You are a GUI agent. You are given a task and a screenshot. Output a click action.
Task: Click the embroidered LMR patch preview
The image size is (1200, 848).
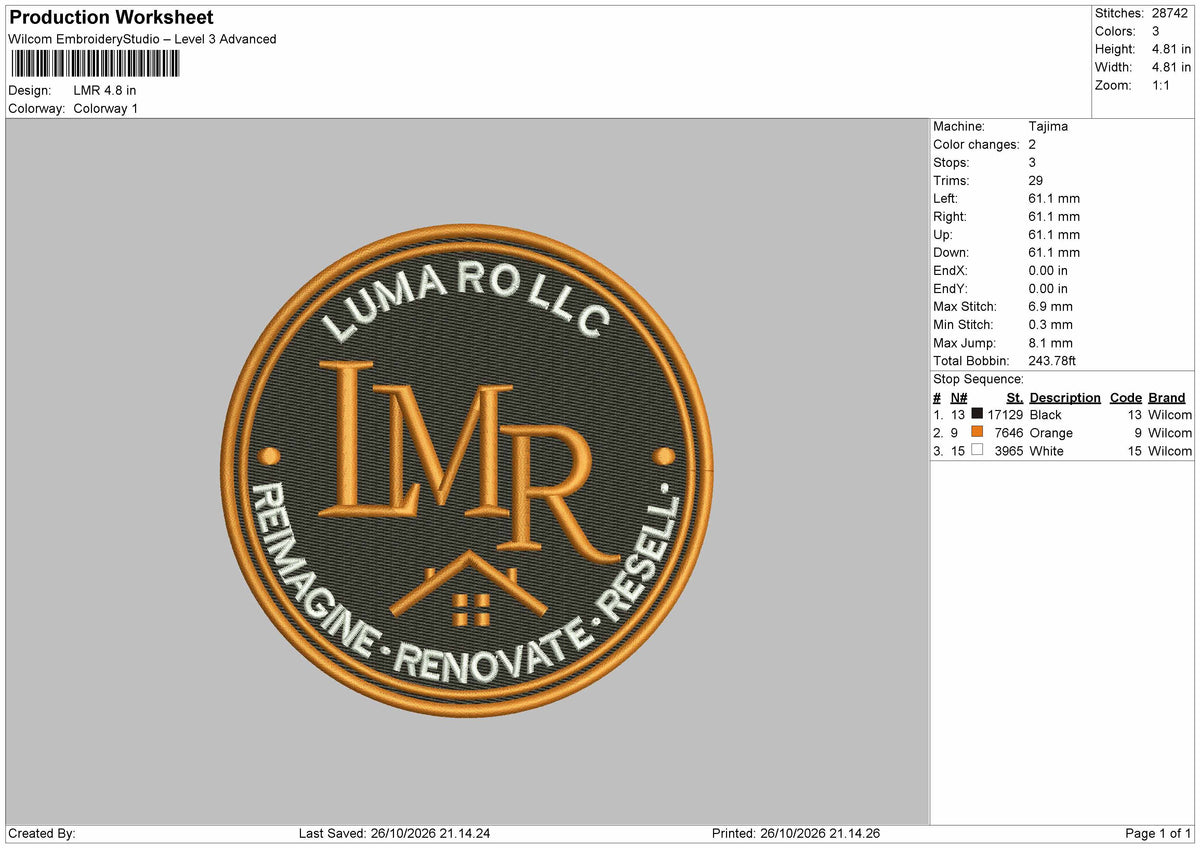pos(467,470)
